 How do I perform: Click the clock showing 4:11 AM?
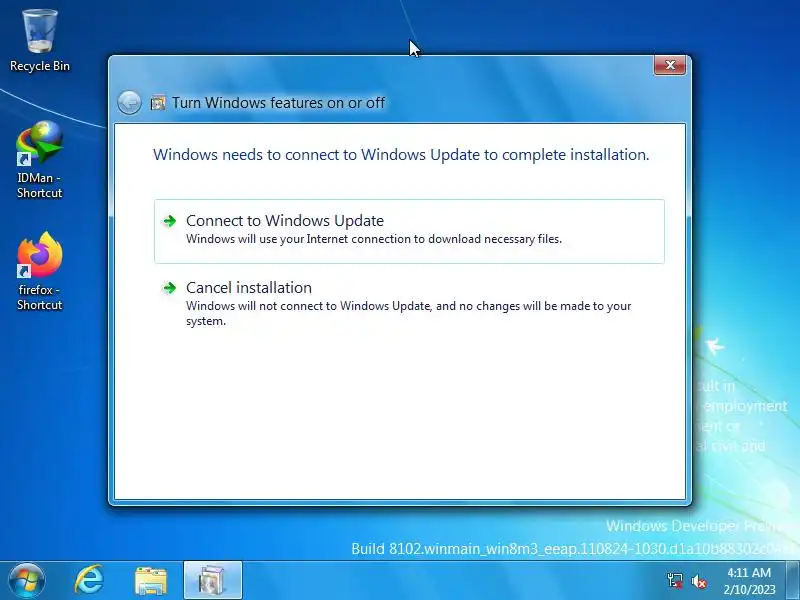click(x=748, y=581)
